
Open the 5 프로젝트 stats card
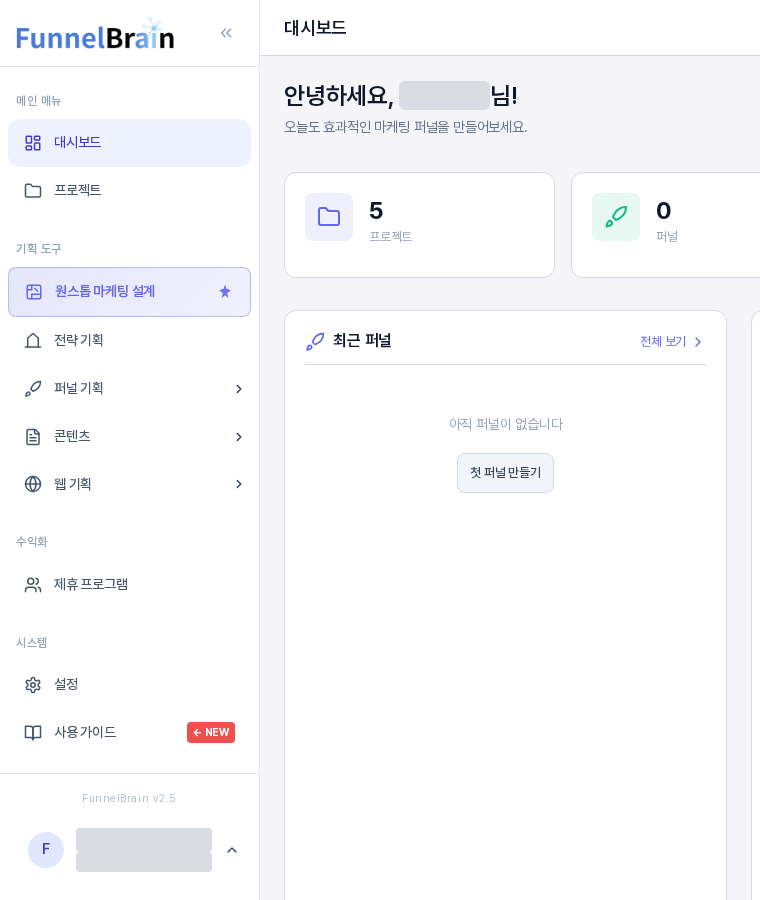(x=420, y=225)
